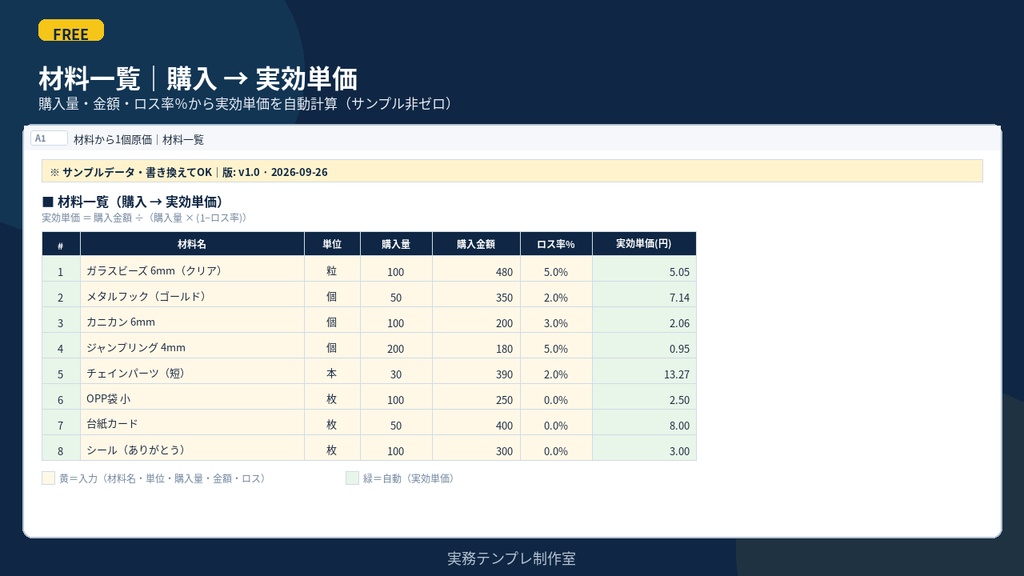
Task: Click the yellow input legend swatch
Action: [x=48, y=478]
